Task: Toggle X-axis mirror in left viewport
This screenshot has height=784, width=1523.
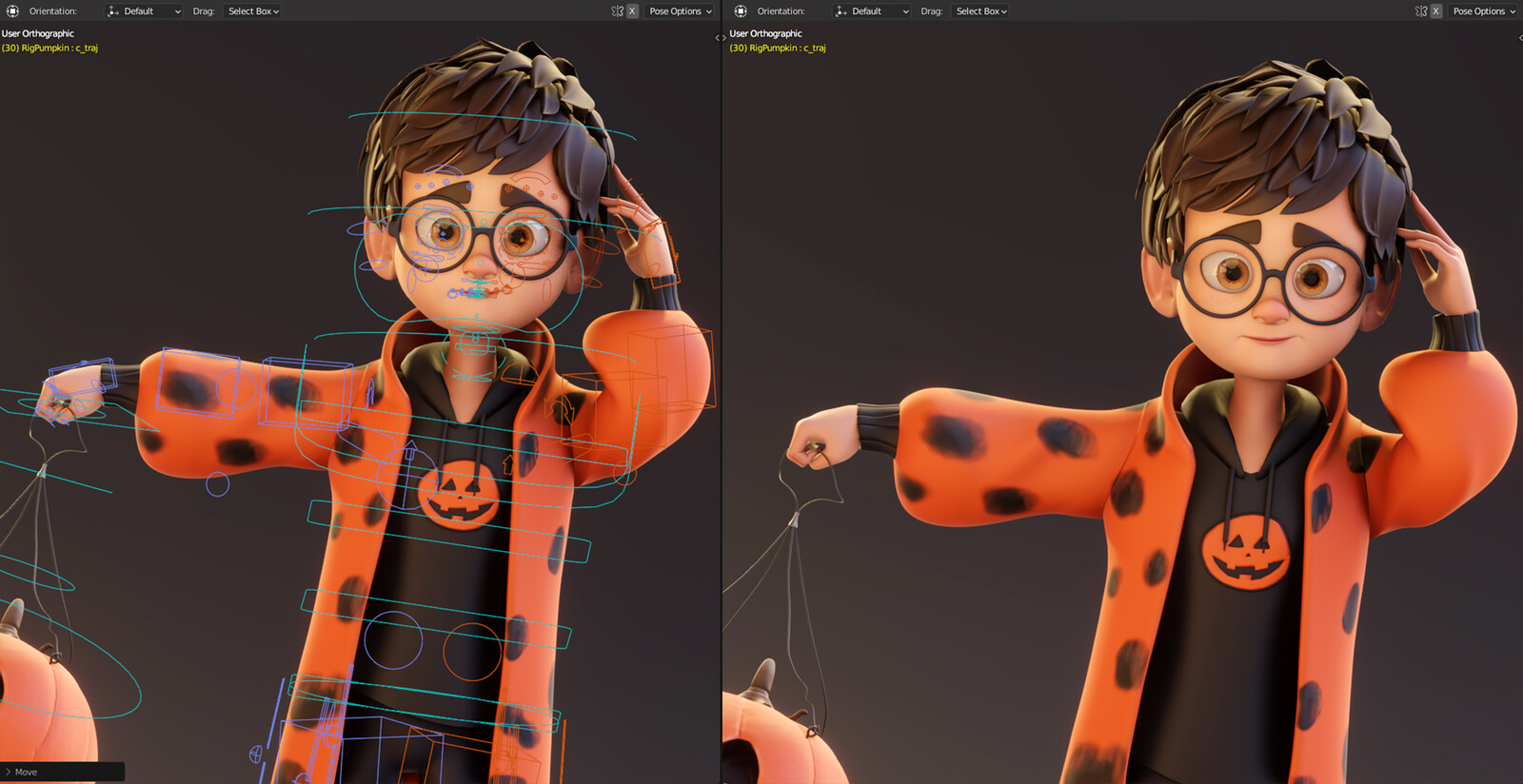Action: tap(632, 11)
